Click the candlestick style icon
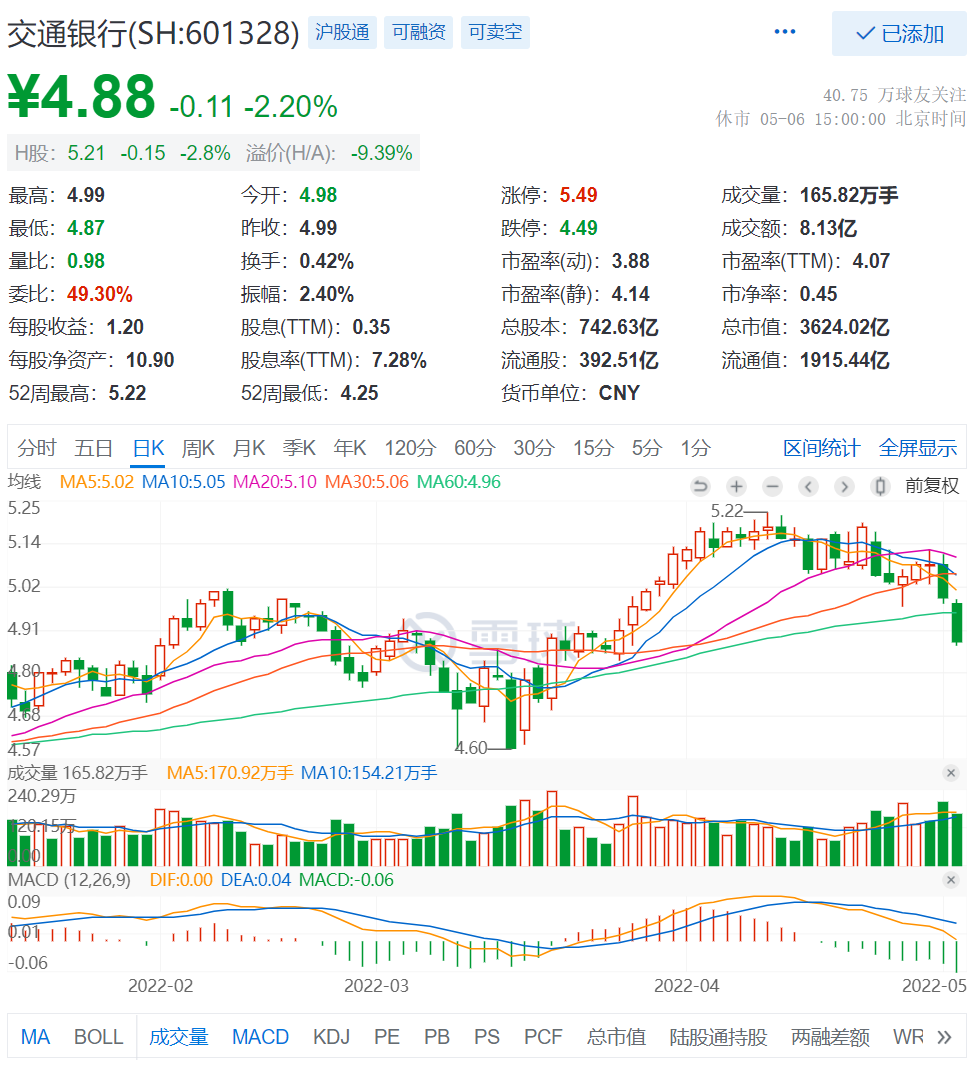This screenshot has height=1066, width=978. [880, 486]
